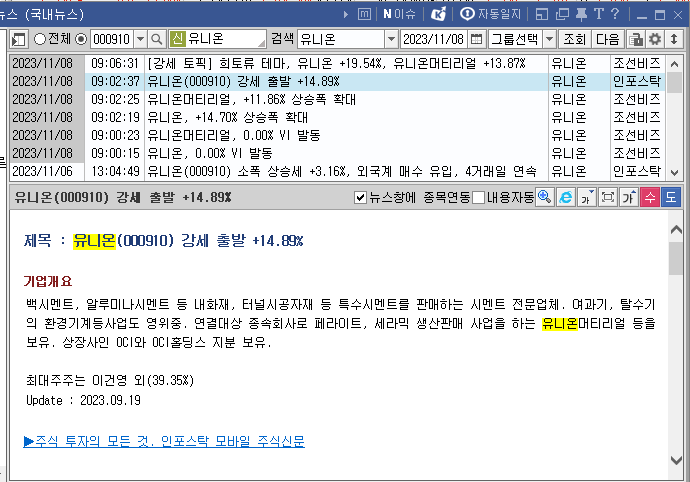Screen dimensions: 690x482
Task: Select news row 소폭 상승세 +3.16% dated 2023/11/06
Action: tap(337, 171)
